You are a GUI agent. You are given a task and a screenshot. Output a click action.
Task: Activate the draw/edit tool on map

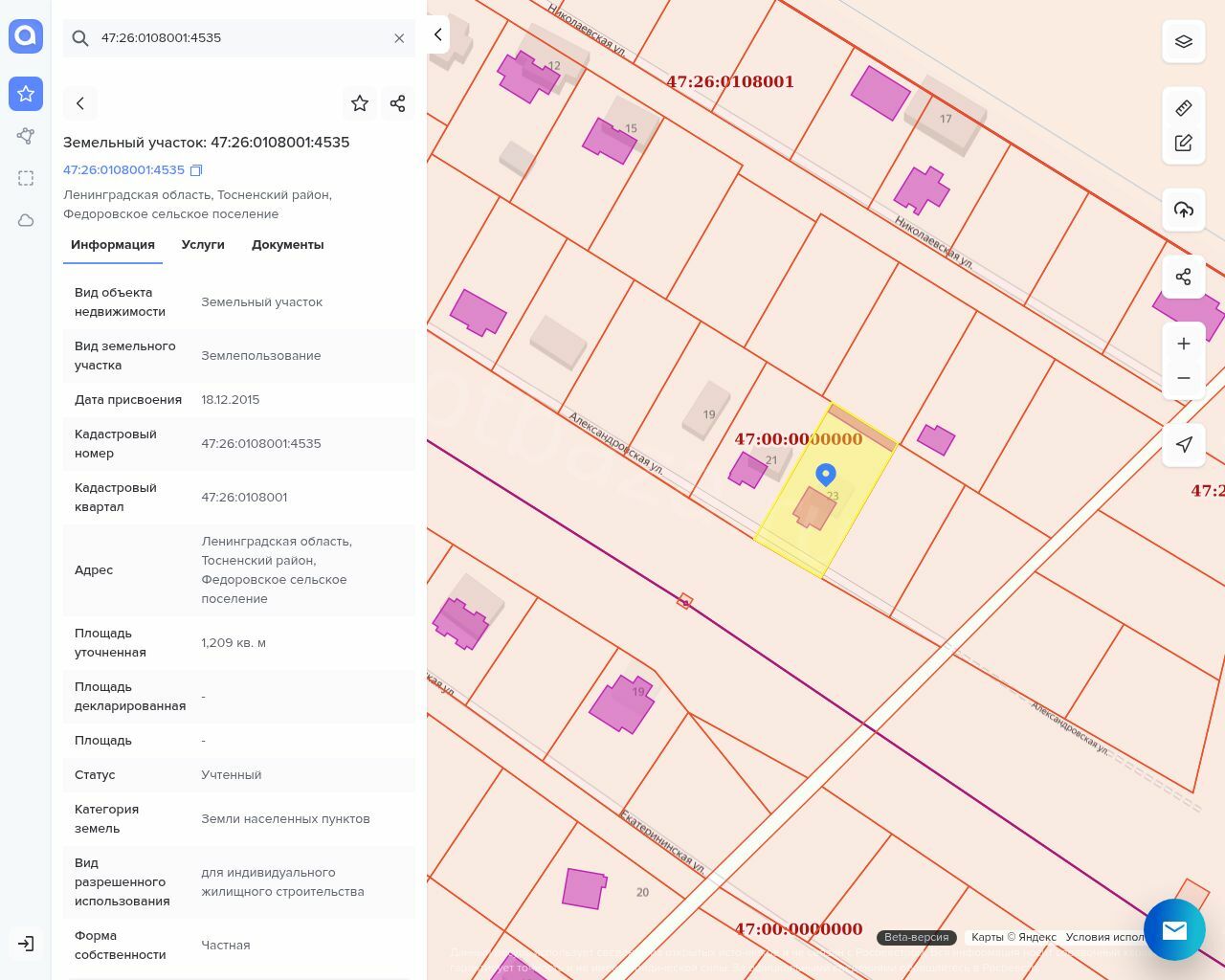pos(1184,144)
